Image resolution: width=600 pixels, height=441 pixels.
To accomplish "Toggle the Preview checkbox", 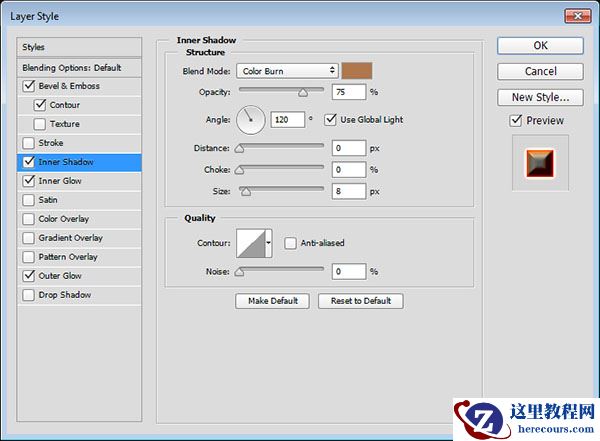I will (516, 121).
